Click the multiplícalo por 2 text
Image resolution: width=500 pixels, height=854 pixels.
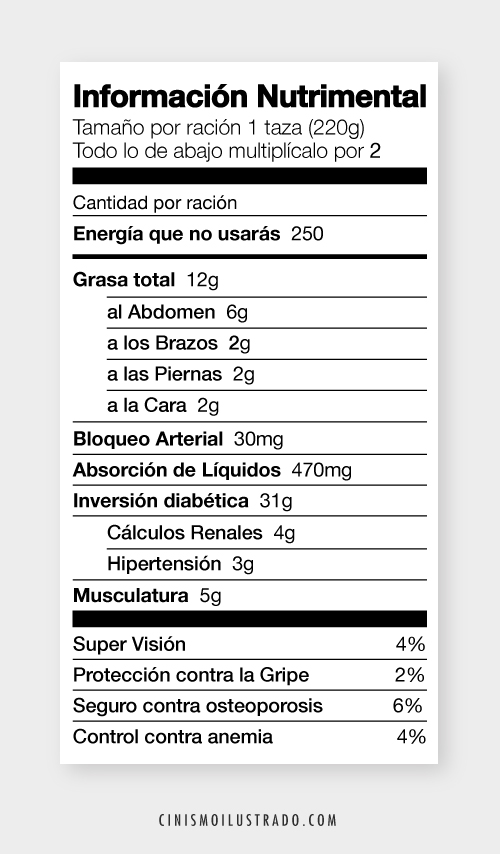304,151
